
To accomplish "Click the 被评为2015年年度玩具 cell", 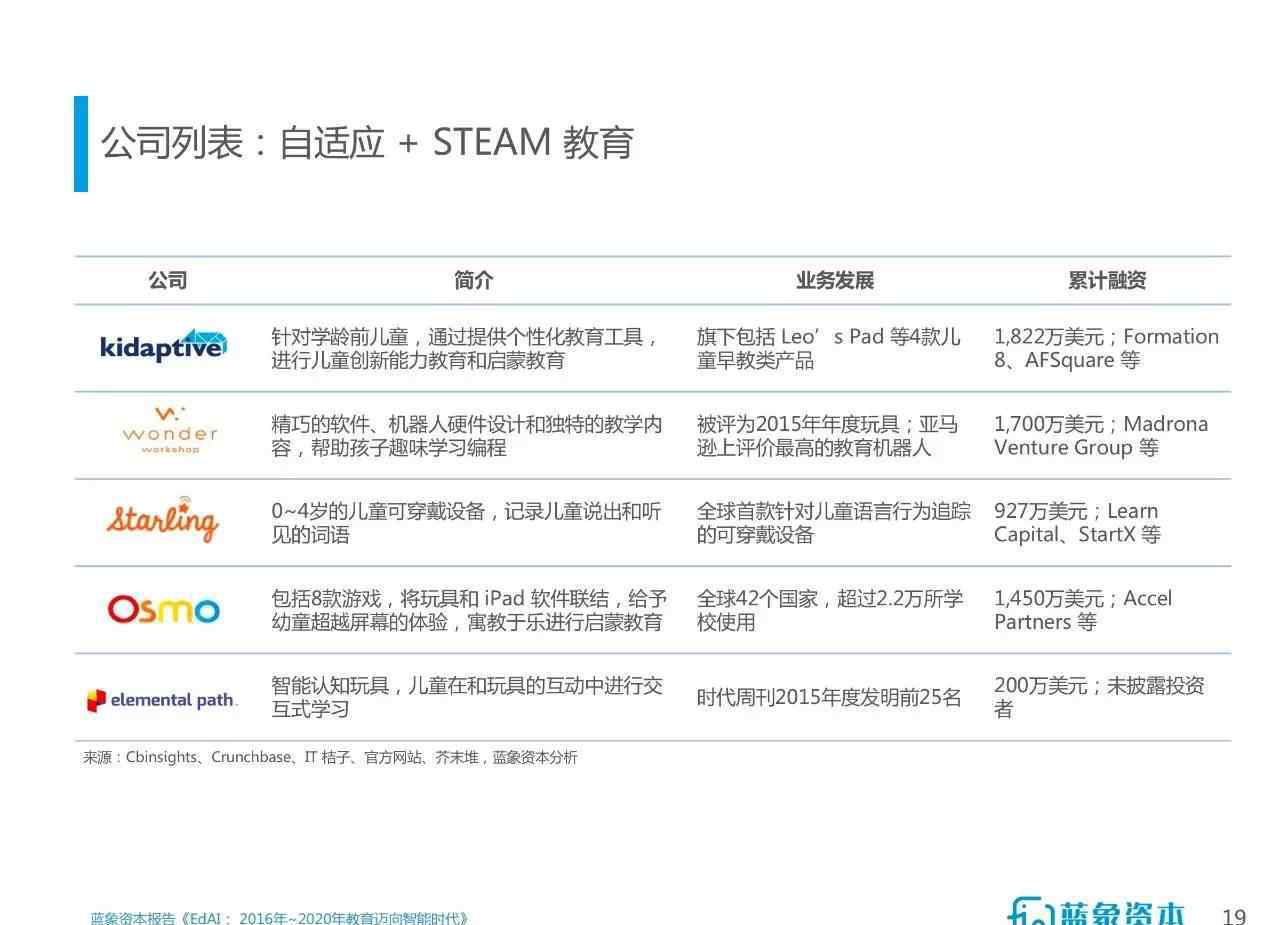I will 827,435.
